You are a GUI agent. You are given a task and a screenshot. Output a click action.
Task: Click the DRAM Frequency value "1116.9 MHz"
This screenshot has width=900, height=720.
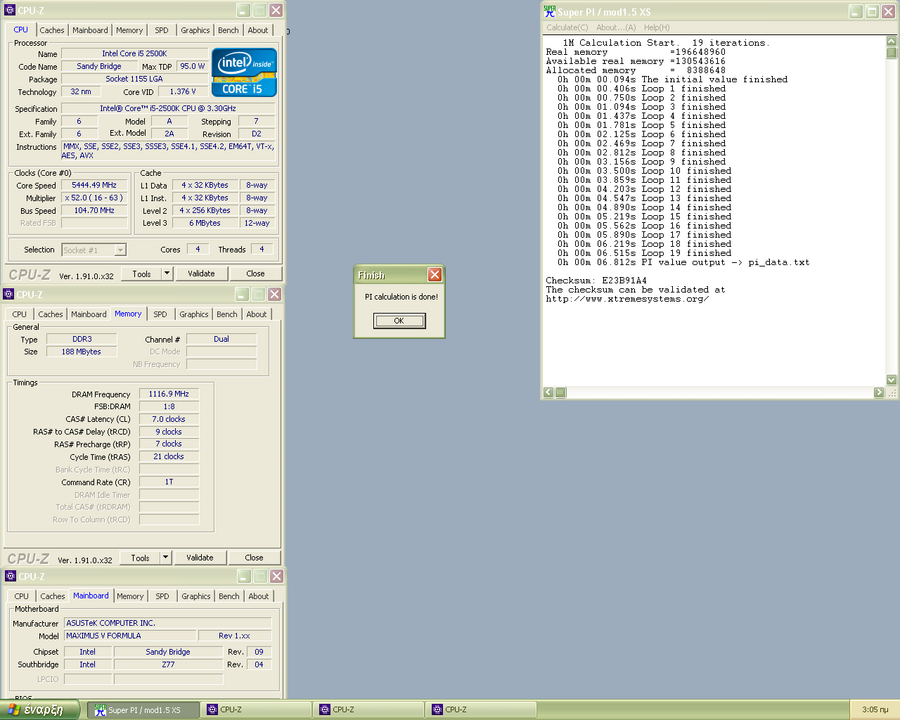click(169, 394)
